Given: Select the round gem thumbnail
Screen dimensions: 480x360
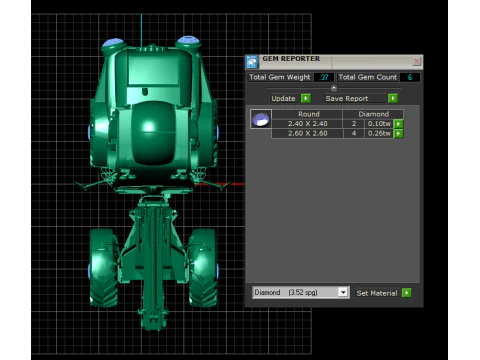Looking at the screenshot, I should point(261,119).
